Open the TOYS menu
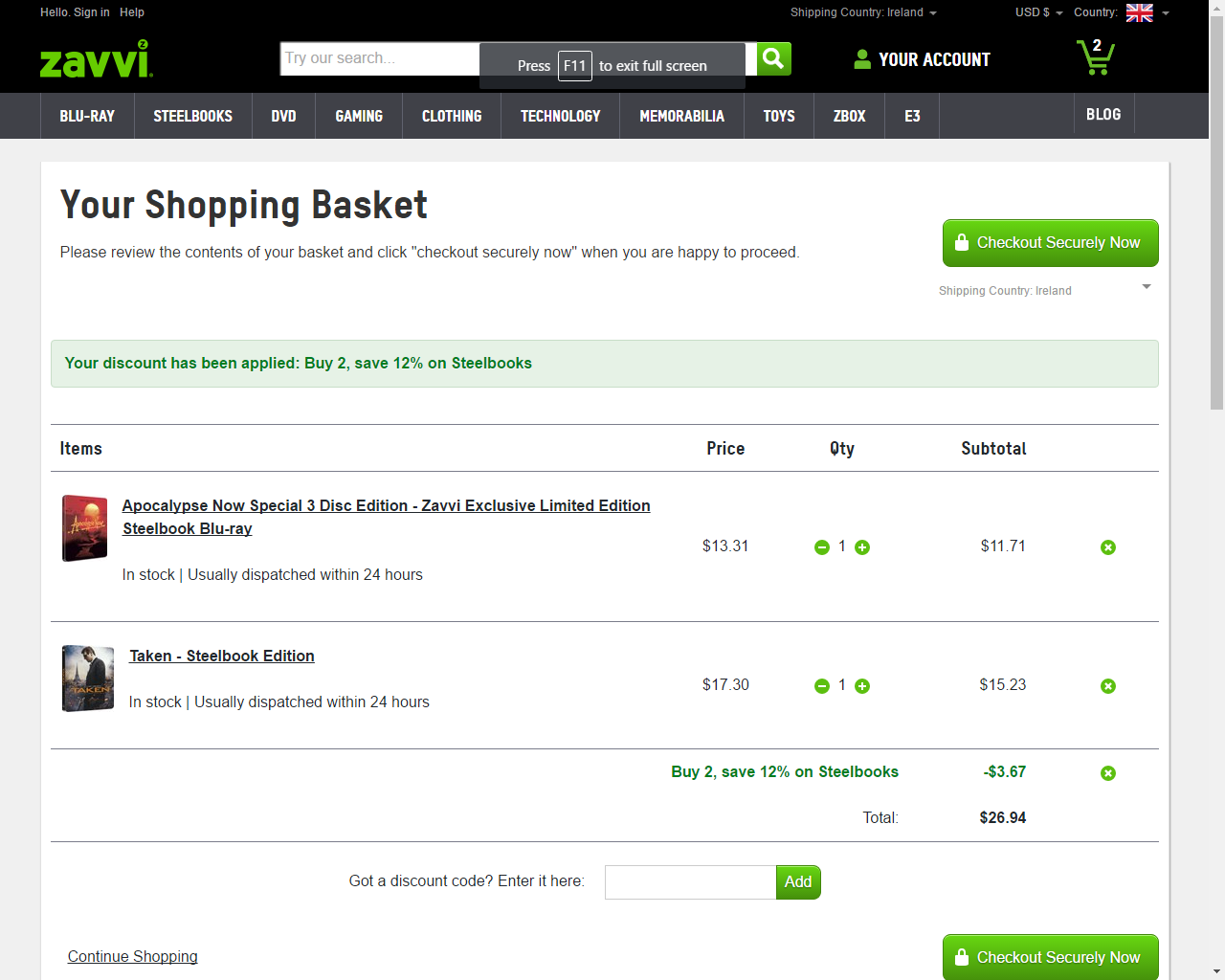1225x980 pixels. pos(779,116)
